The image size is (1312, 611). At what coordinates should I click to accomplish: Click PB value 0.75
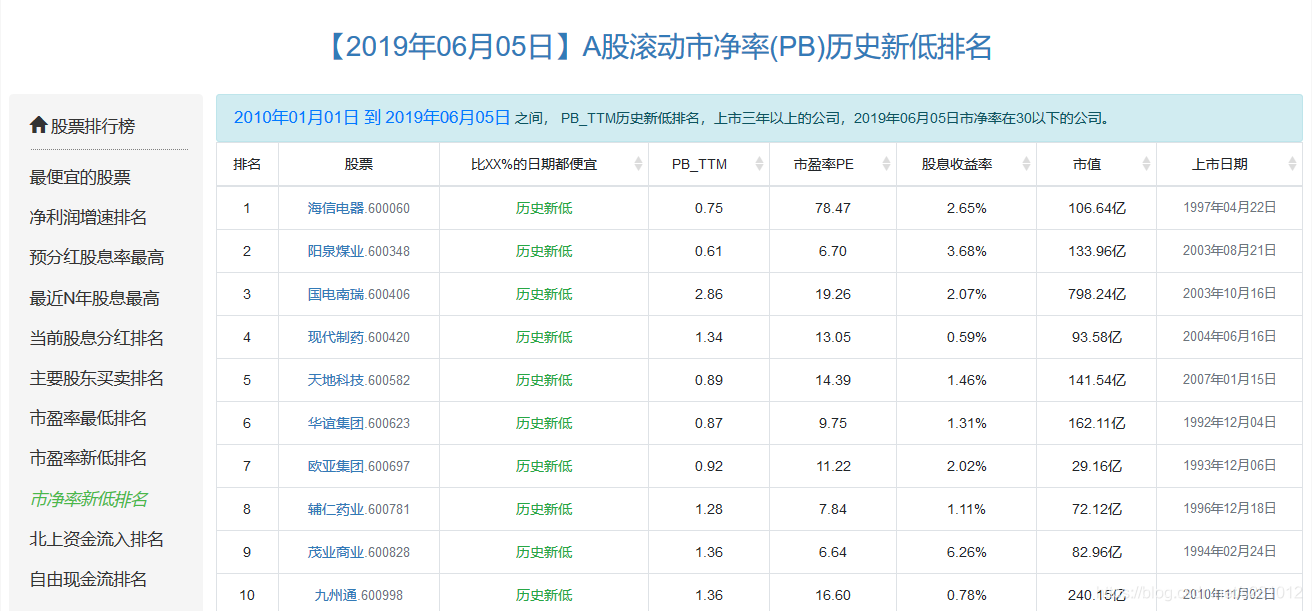pos(708,208)
